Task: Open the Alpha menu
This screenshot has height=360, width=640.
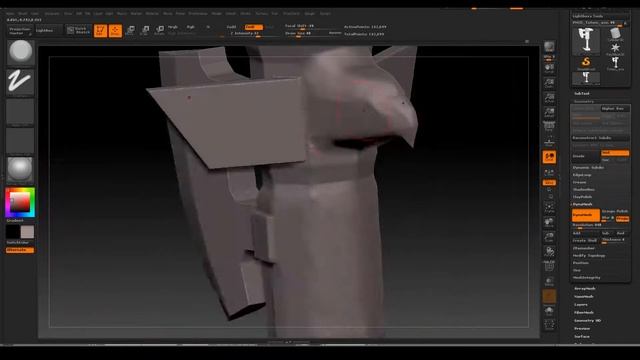Action: (x=10, y=13)
